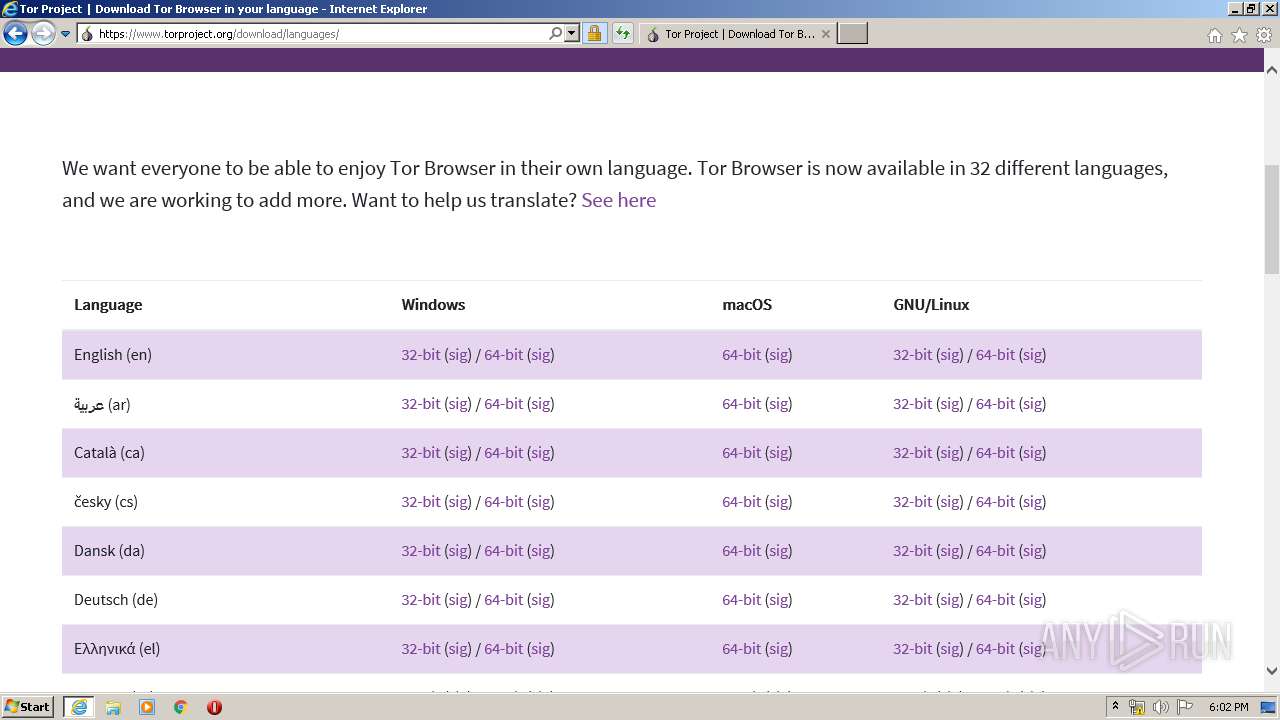This screenshot has height=720, width=1280.
Task: Open the media player taskbar icon
Action: tap(147, 707)
